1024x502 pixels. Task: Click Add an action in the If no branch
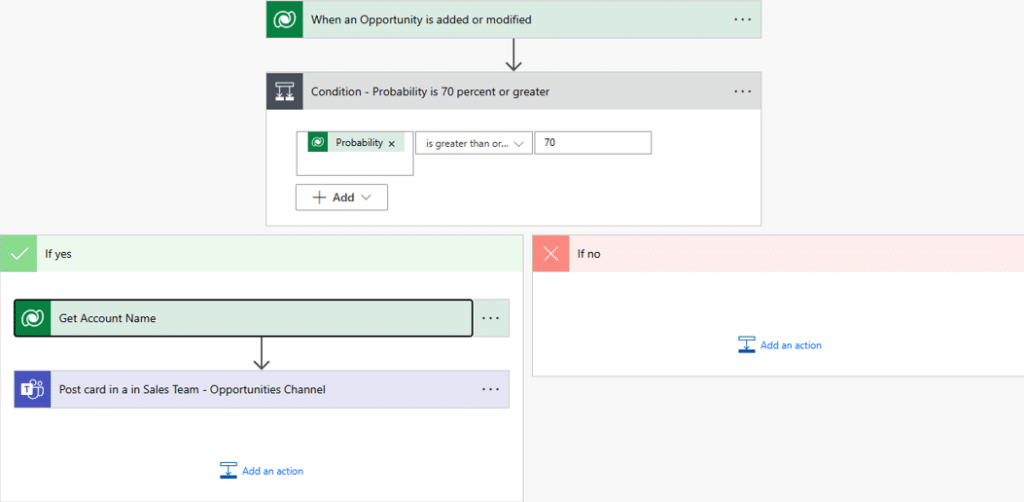click(x=780, y=345)
